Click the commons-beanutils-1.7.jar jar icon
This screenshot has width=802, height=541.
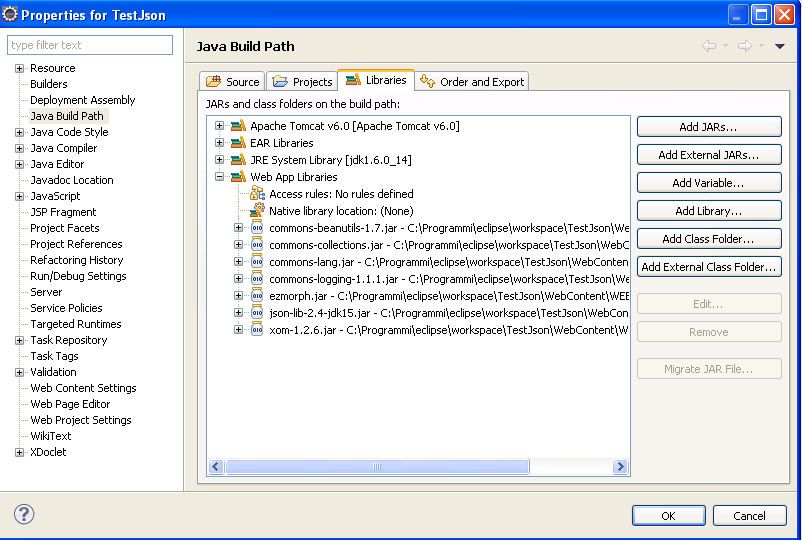[x=257, y=228]
